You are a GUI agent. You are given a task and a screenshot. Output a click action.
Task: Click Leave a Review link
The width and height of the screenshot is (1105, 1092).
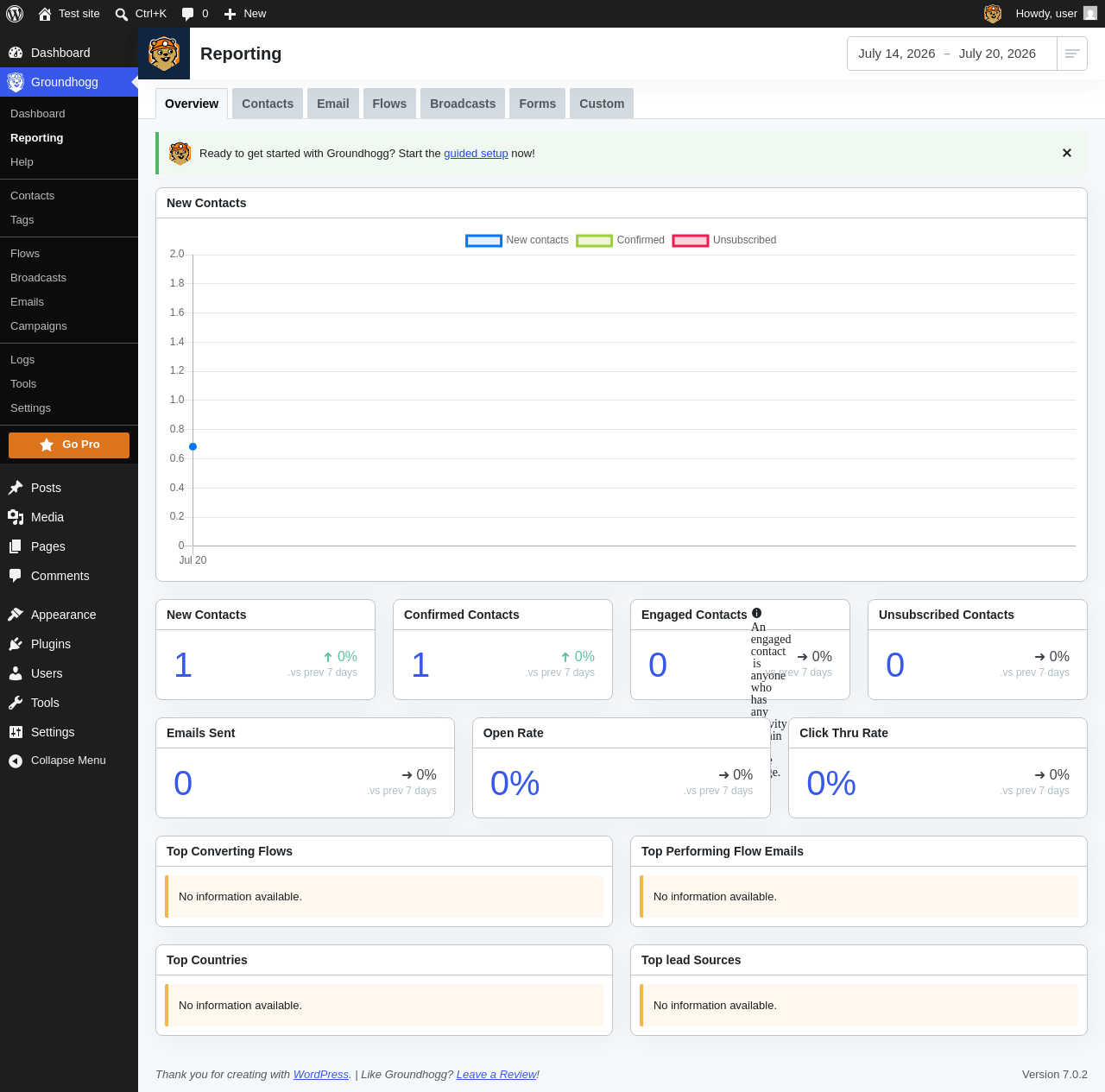point(496,1075)
